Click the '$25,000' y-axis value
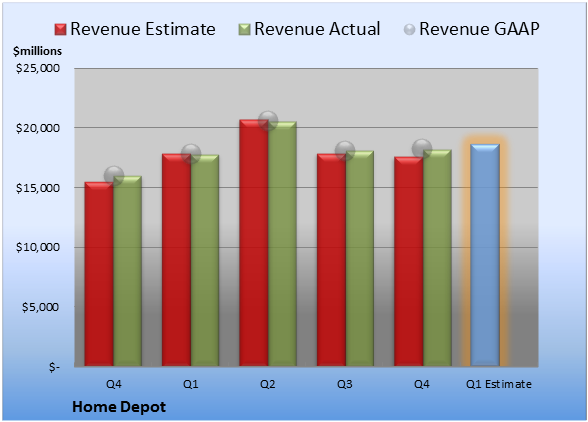This screenshot has width=588, height=422. (38, 68)
